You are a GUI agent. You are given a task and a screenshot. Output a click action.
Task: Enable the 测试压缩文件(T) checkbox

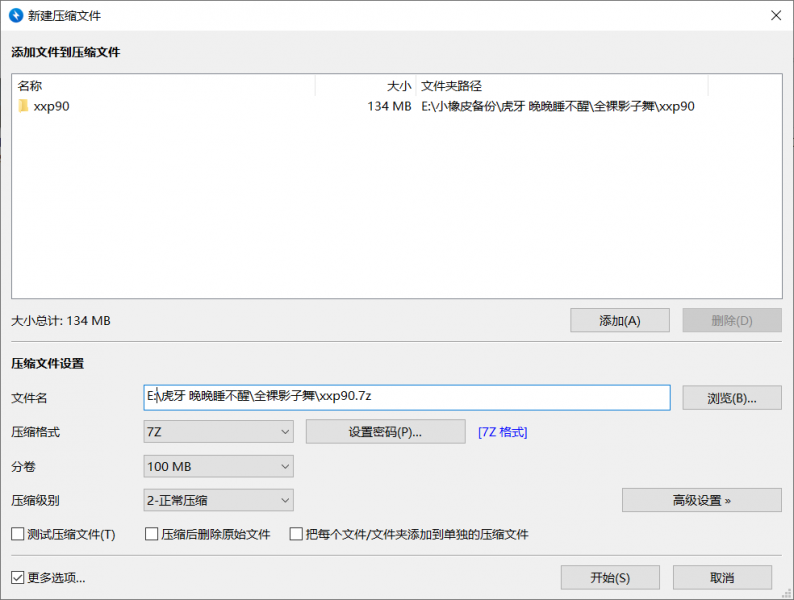[18, 534]
